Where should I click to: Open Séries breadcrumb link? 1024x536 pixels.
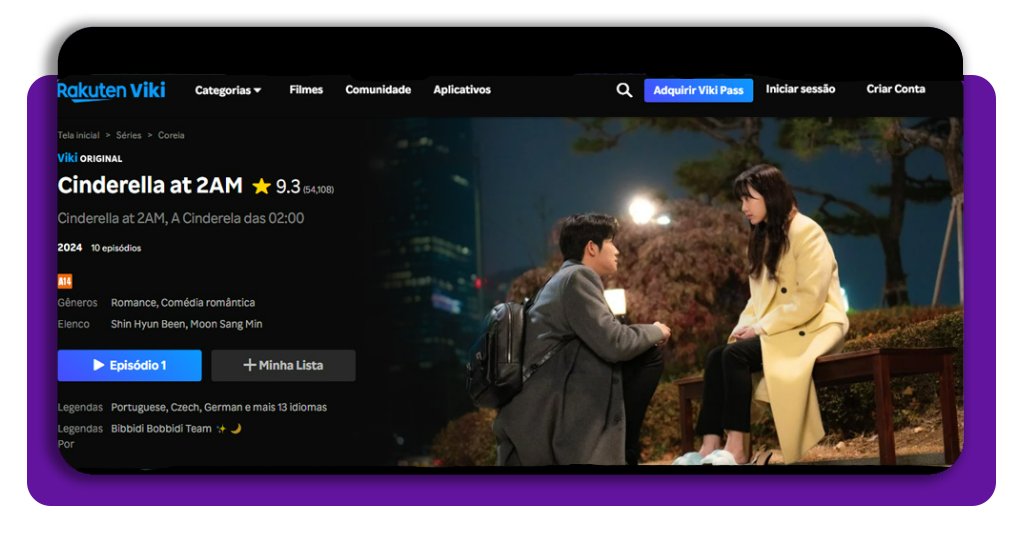129,135
